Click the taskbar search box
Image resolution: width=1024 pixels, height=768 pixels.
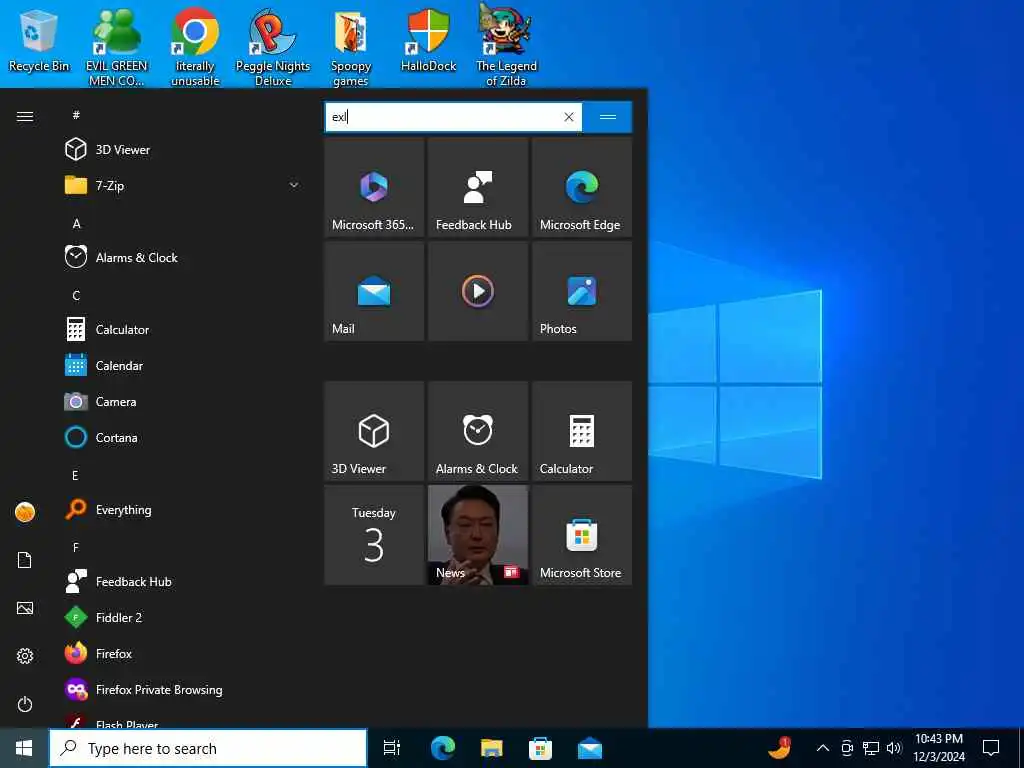pyautogui.click(x=208, y=748)
